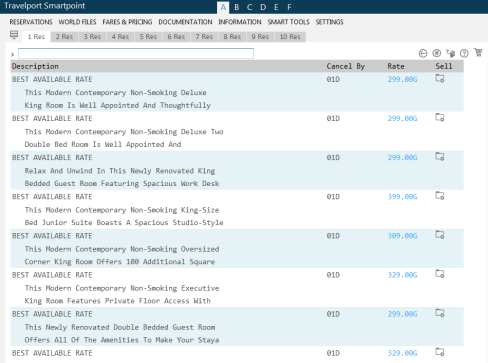Click the circular home icon in toolbar

tap(436, 53)
